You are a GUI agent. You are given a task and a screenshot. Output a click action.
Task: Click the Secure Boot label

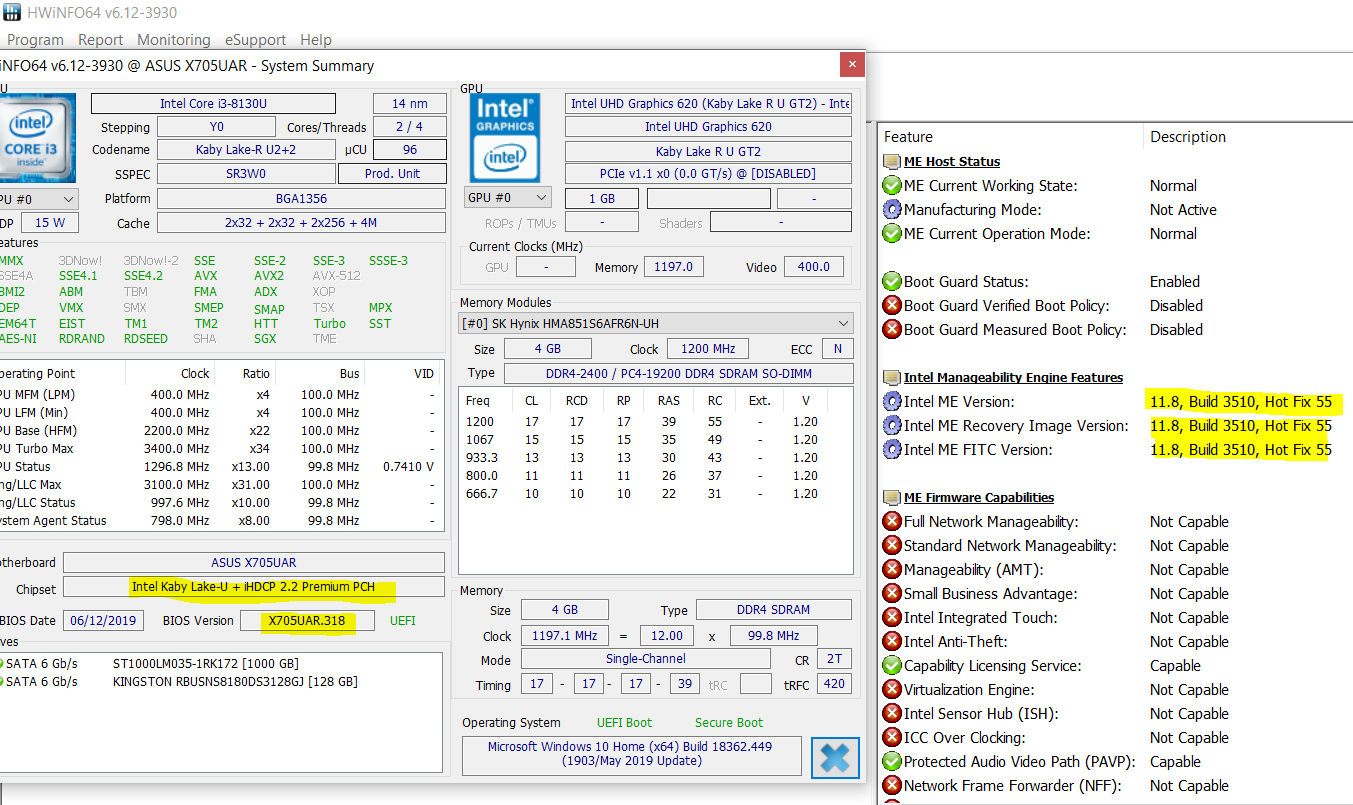729,723
